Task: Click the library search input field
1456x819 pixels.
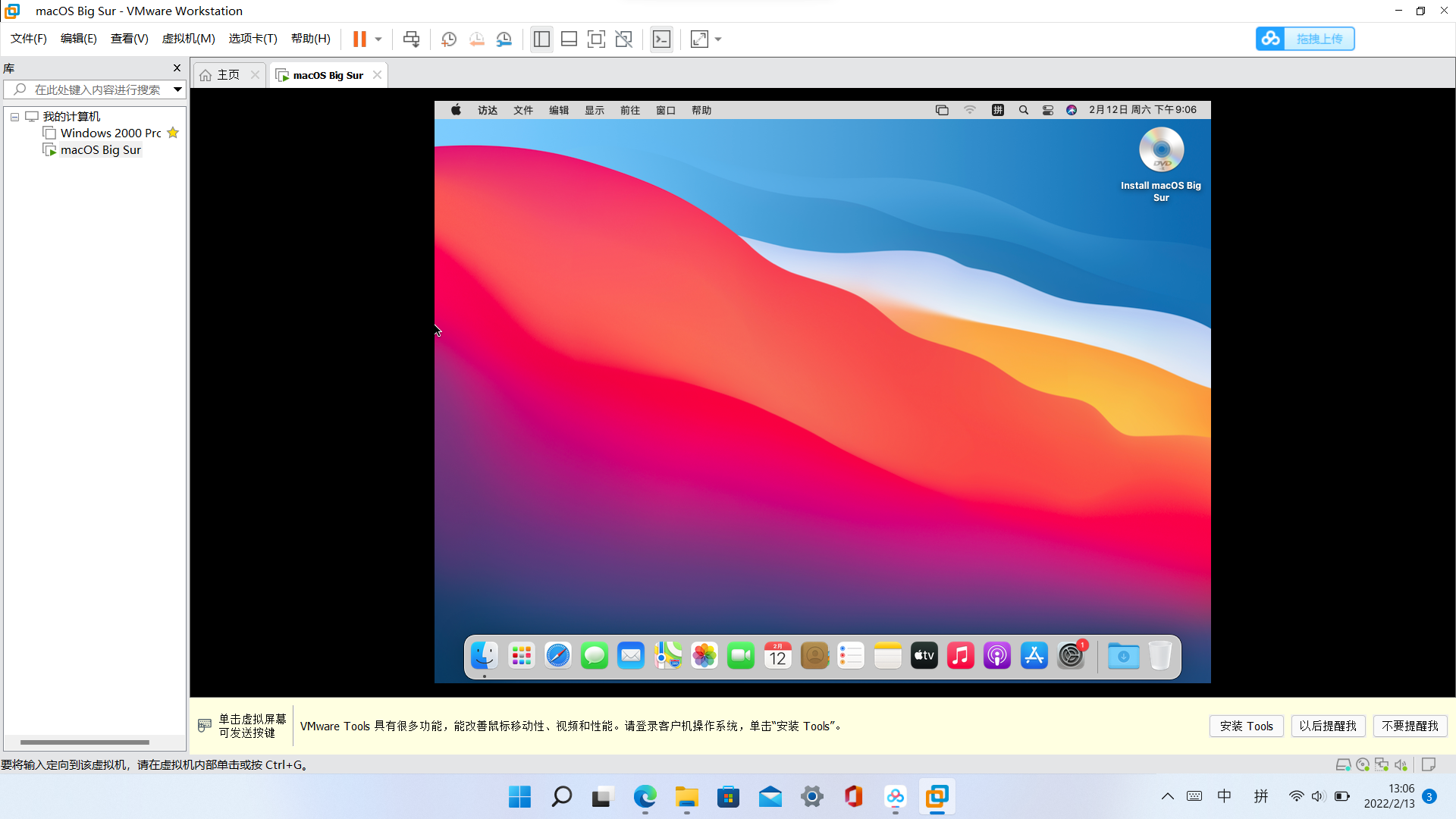Action: point(97,89)
